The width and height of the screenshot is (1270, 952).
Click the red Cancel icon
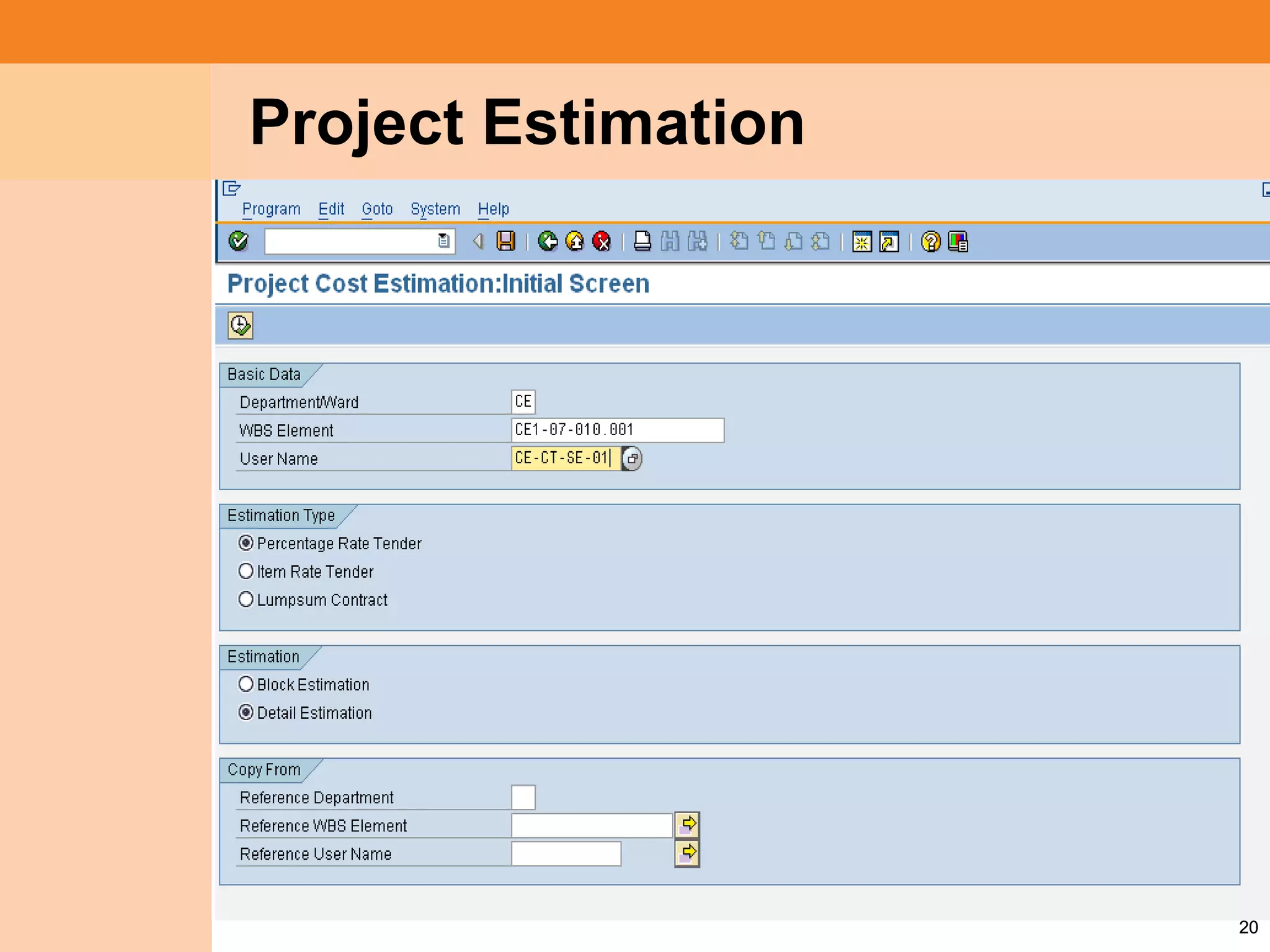602,241
